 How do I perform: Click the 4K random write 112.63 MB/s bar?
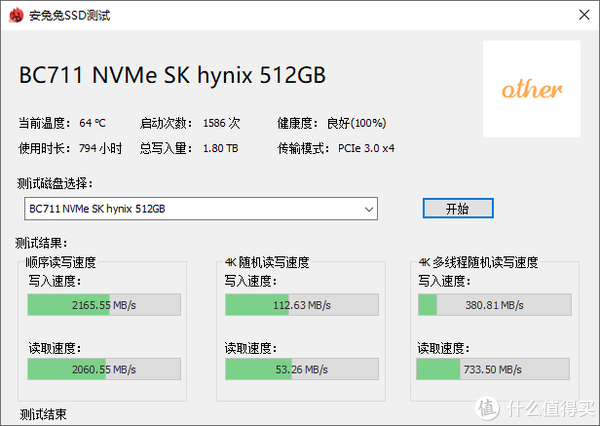pos(302,305)
